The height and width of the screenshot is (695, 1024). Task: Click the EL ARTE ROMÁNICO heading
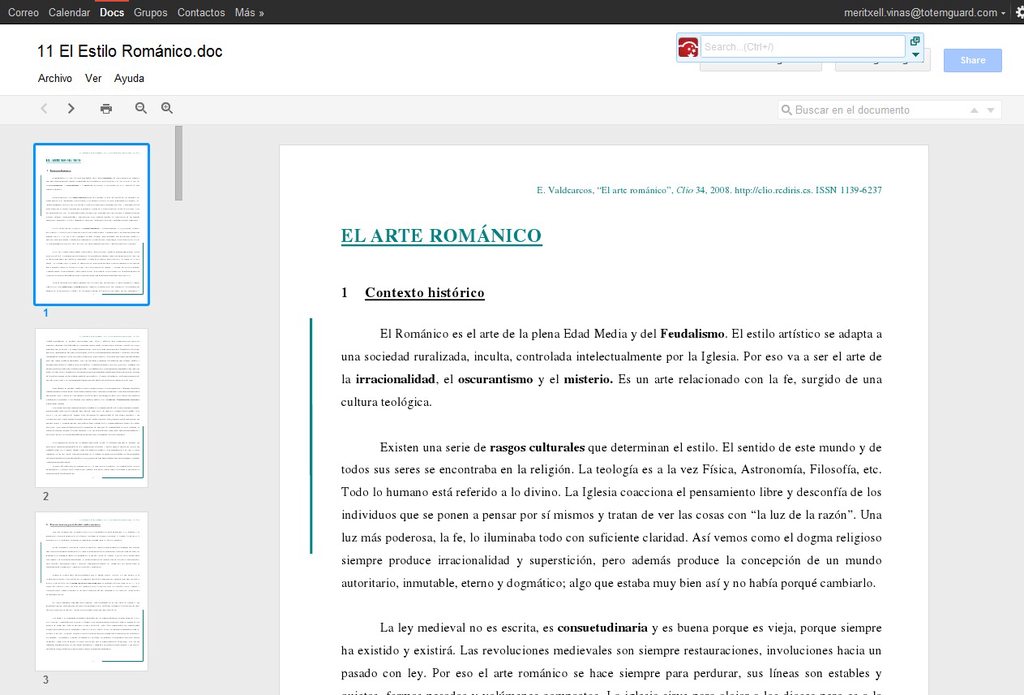[x=441, y=236]
